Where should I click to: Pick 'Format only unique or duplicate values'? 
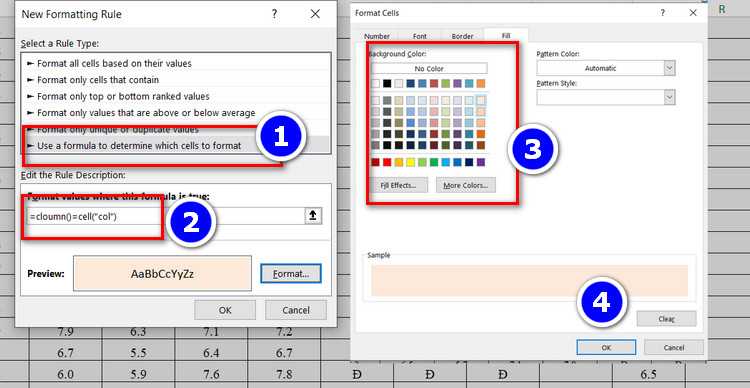(176, 129)
